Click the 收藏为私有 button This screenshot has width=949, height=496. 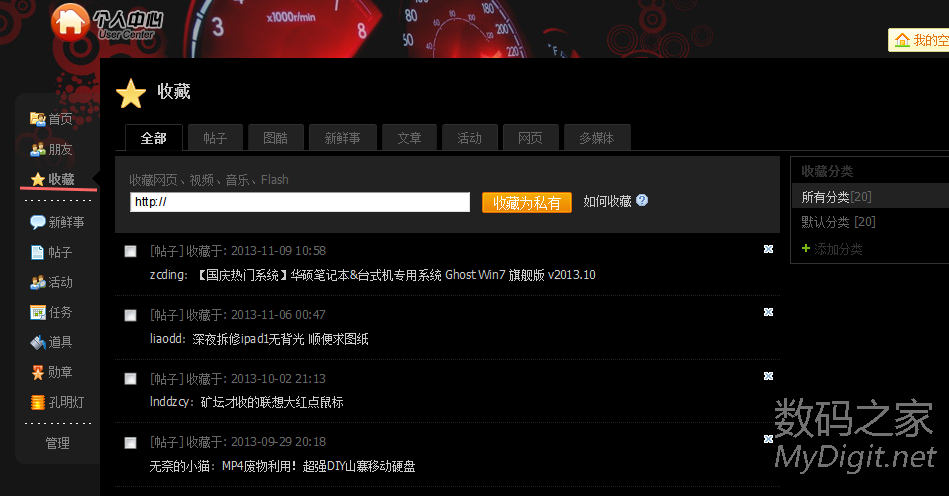tap(527, 203)
